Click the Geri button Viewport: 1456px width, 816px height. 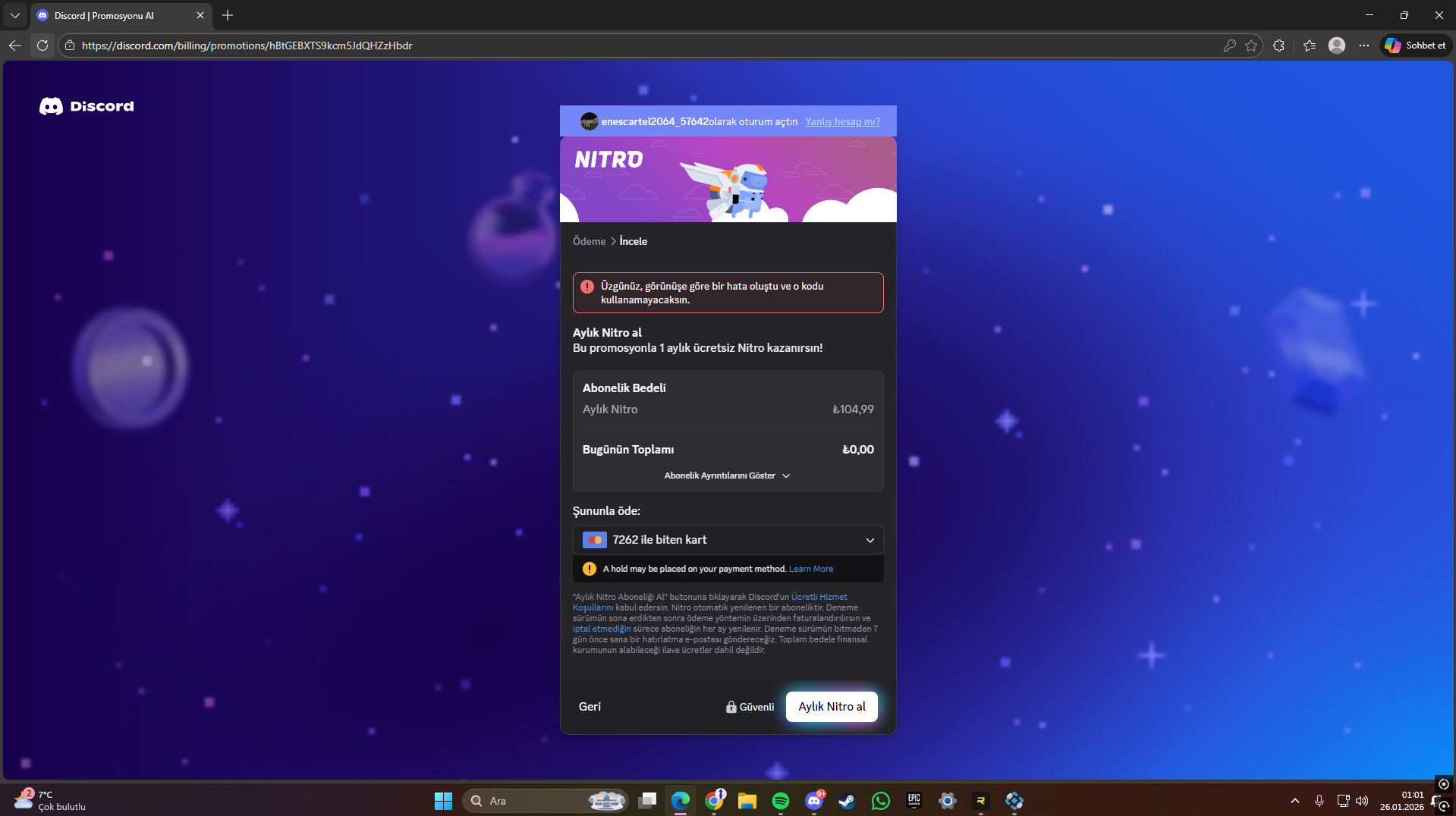590,707
